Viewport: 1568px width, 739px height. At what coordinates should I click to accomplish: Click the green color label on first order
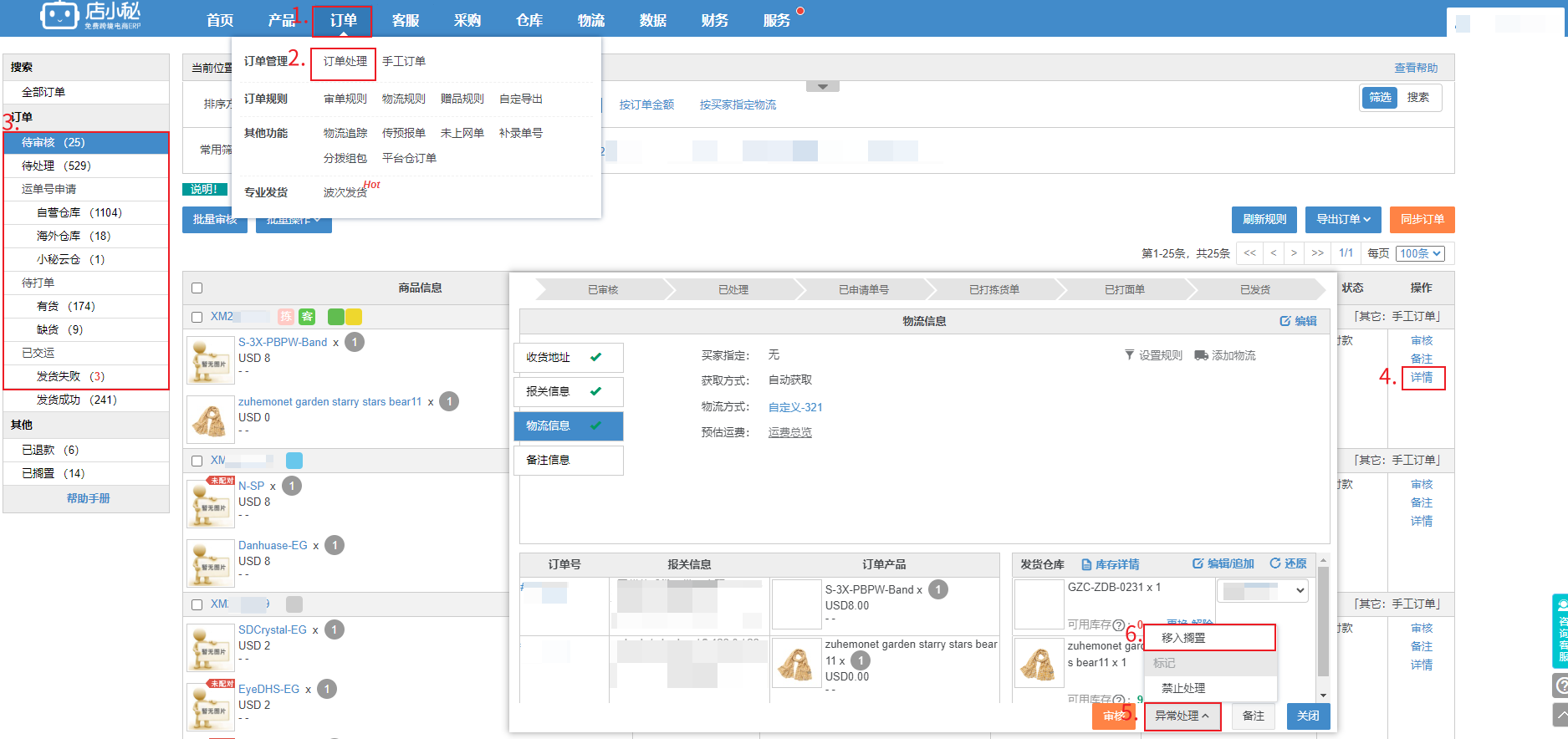point(335,317)
